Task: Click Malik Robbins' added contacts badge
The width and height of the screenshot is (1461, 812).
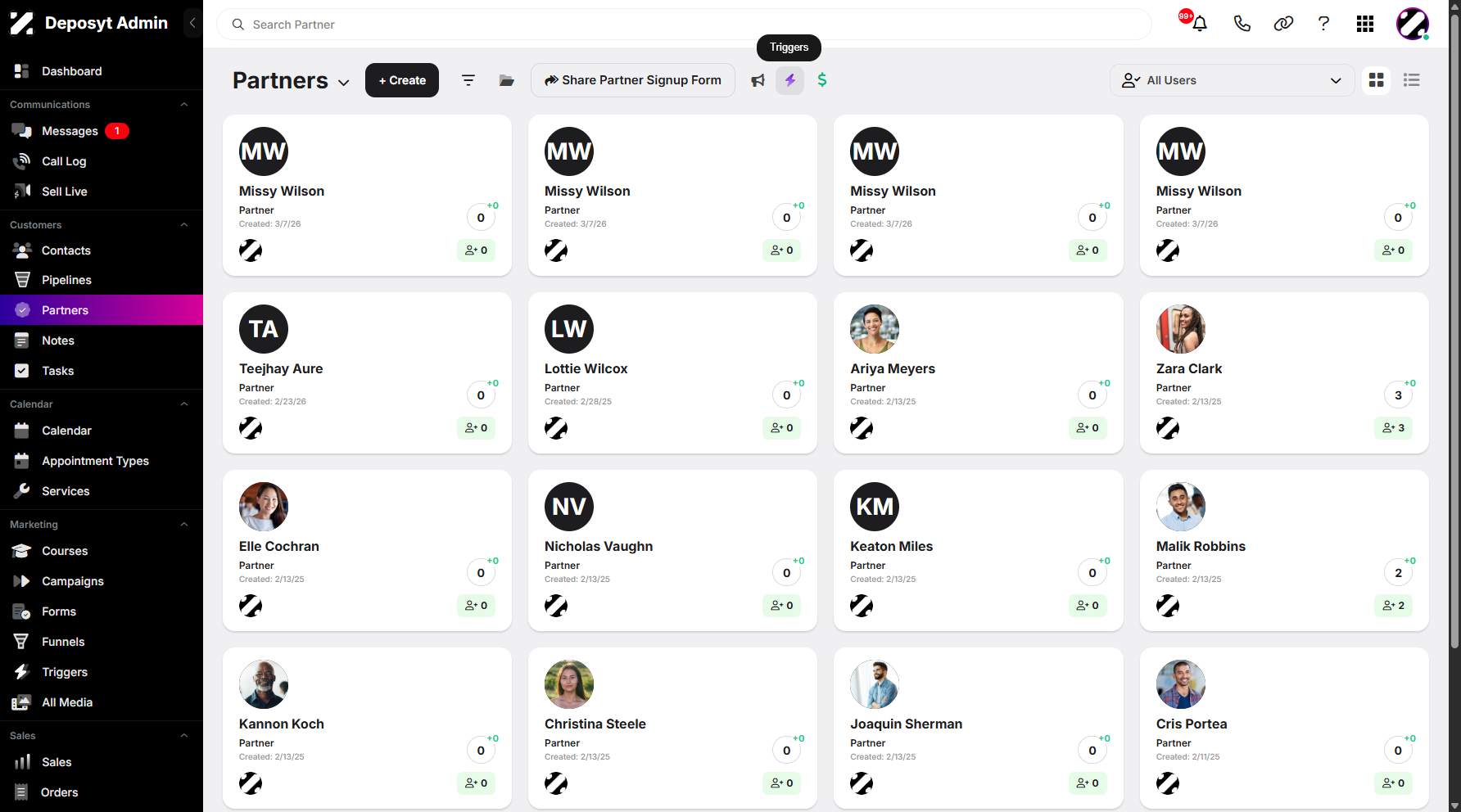Action: pos(1393,606)
